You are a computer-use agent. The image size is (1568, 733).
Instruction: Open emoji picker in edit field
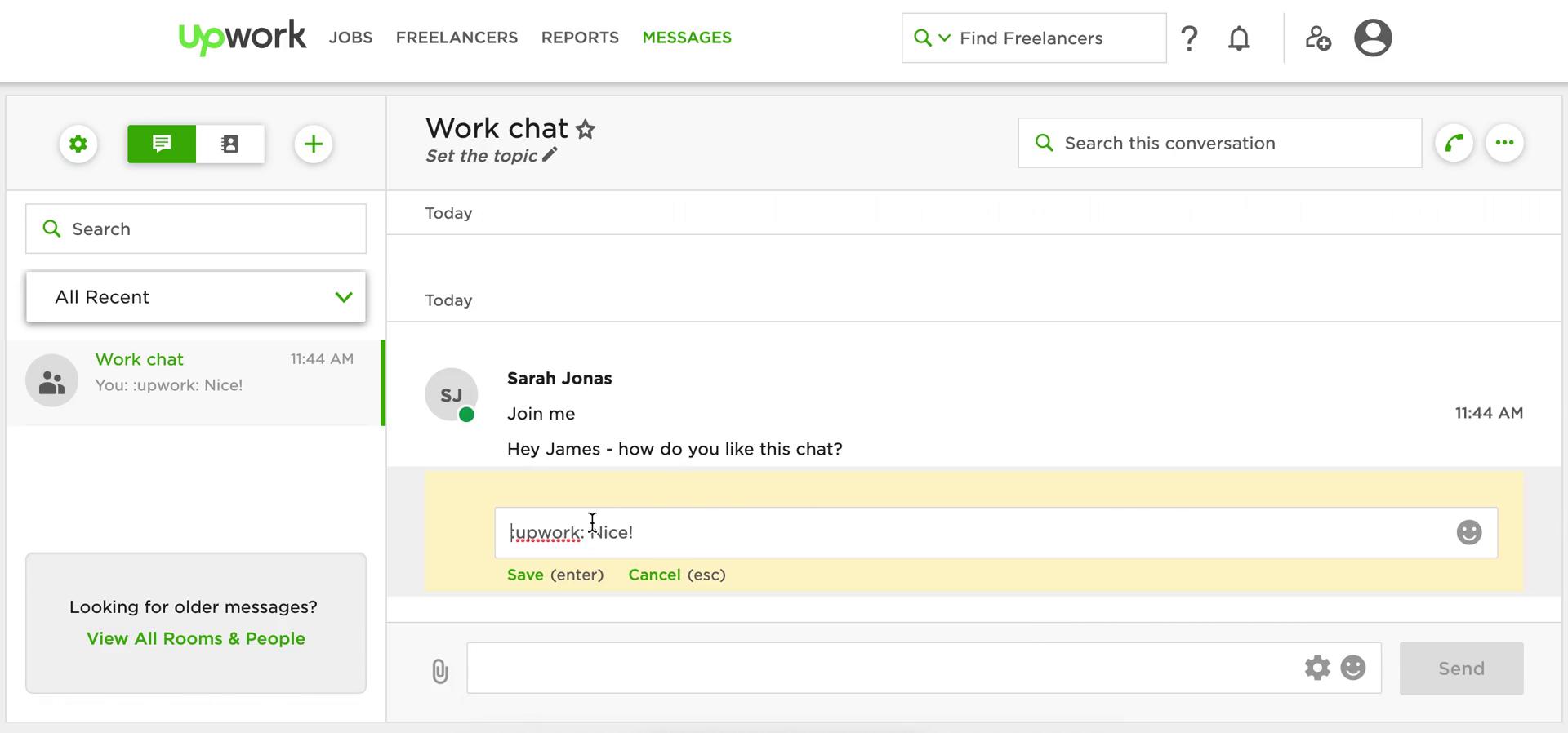[1468, 532]
